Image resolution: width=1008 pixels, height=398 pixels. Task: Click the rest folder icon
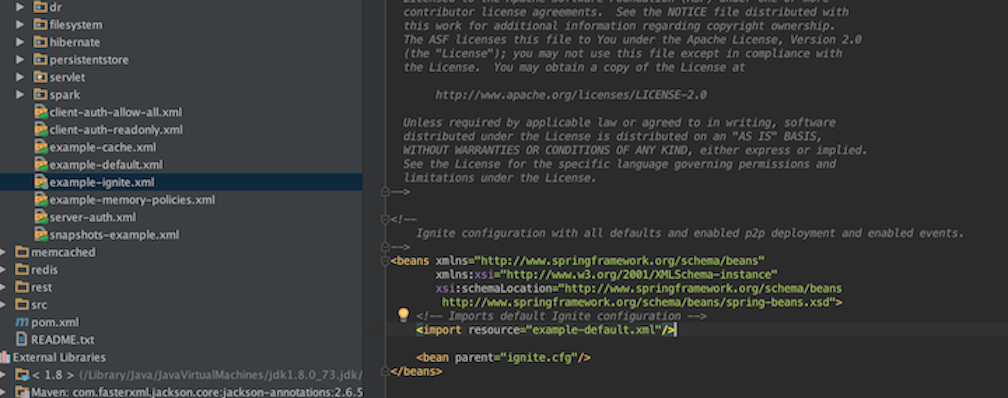pos(22,287)
